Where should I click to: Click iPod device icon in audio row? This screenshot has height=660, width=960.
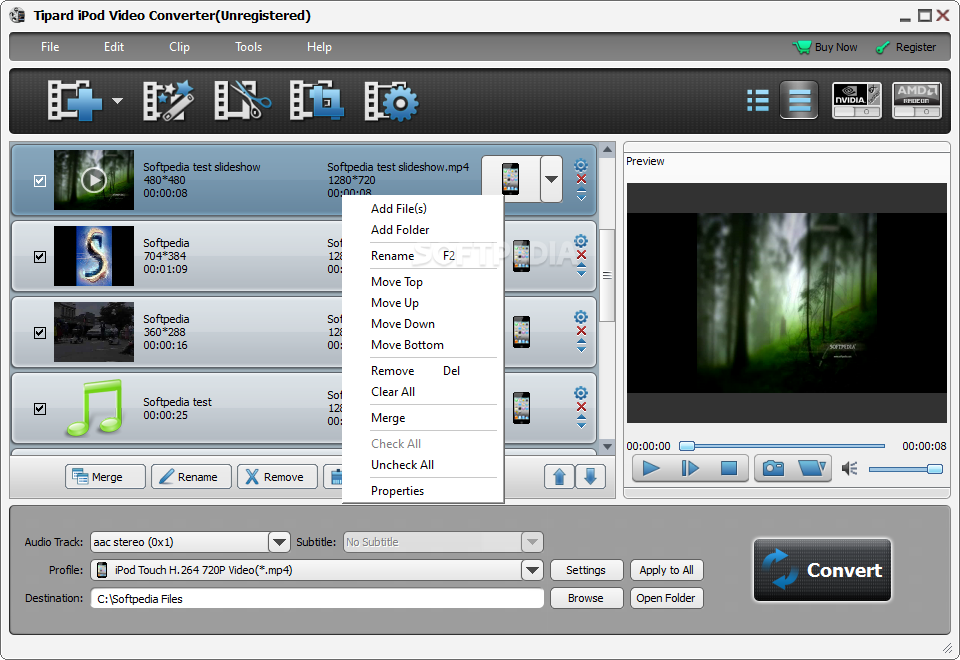pyautogui.click(x=522, y=408)
